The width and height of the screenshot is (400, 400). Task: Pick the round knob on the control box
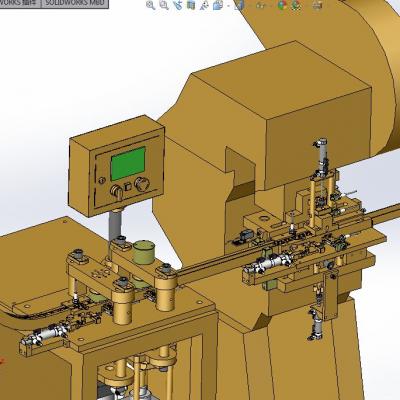[x=142, y=184]
